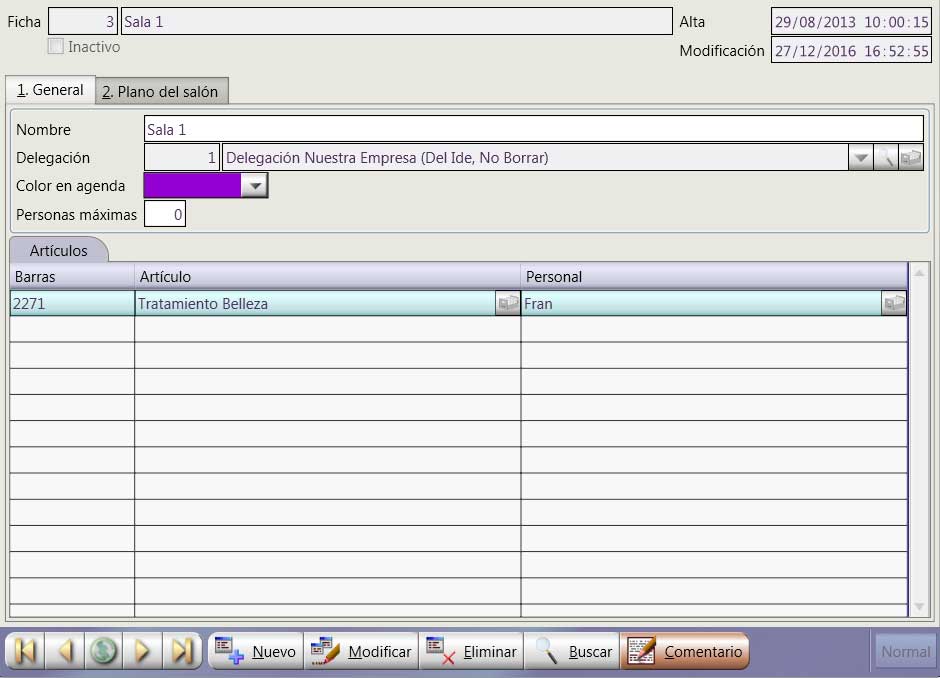Click the Personas máximas field

(165, 214)
